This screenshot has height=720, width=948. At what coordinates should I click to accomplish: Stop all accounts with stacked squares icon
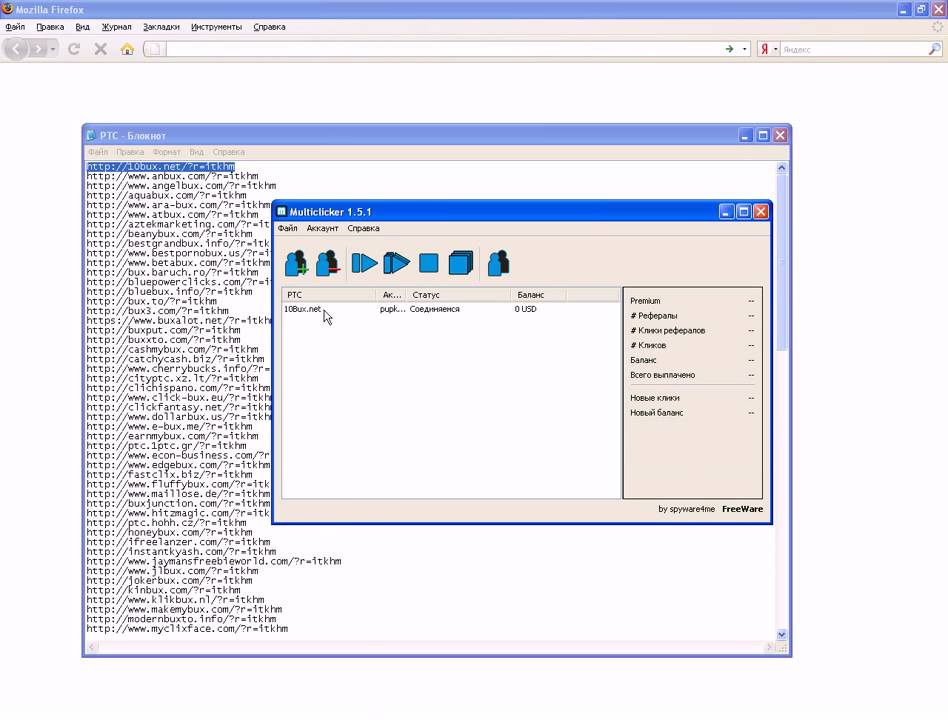point(461,264)
